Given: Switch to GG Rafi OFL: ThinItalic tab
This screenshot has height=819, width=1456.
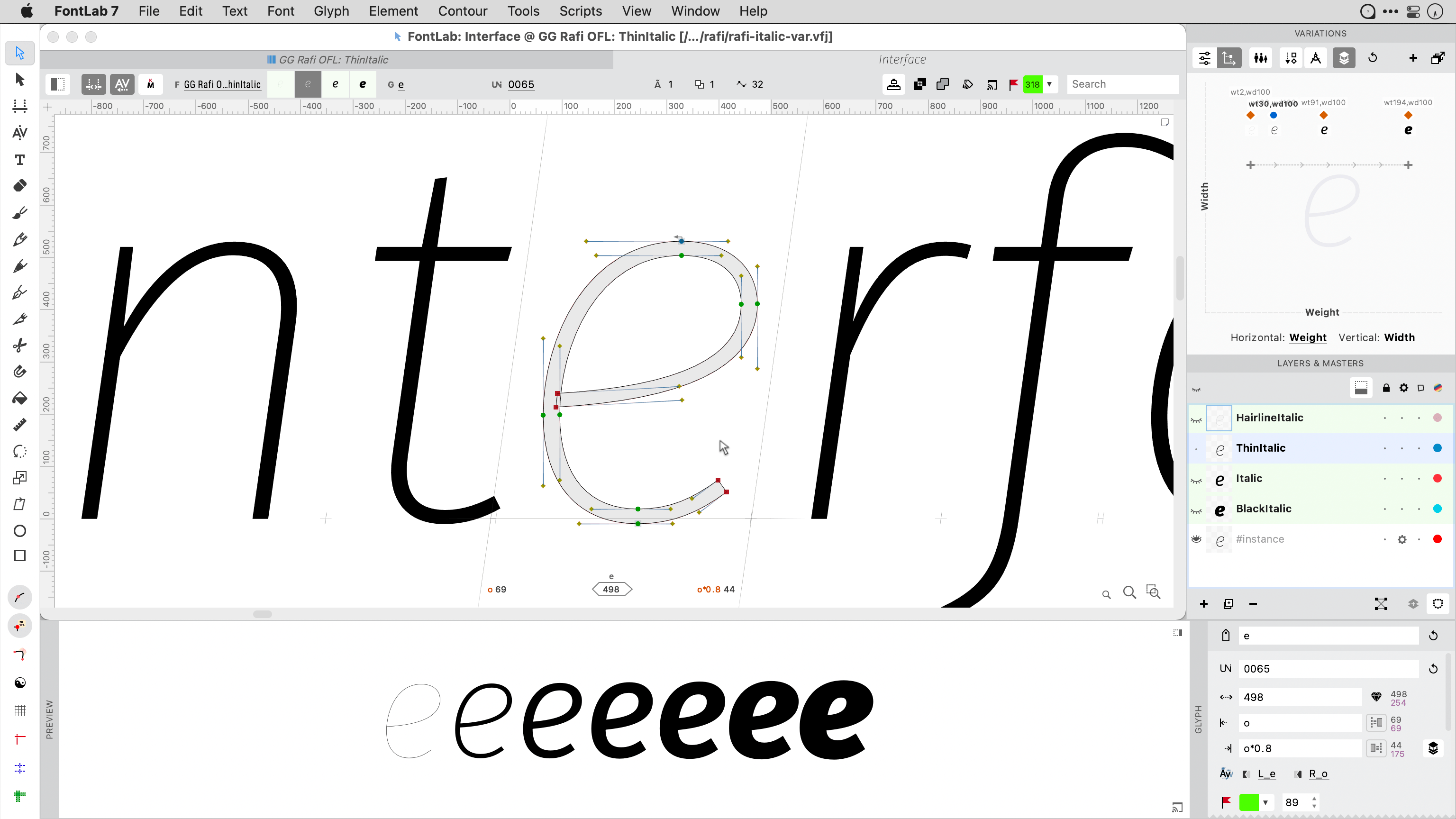Looking at the screenshot, I should 327,60.
